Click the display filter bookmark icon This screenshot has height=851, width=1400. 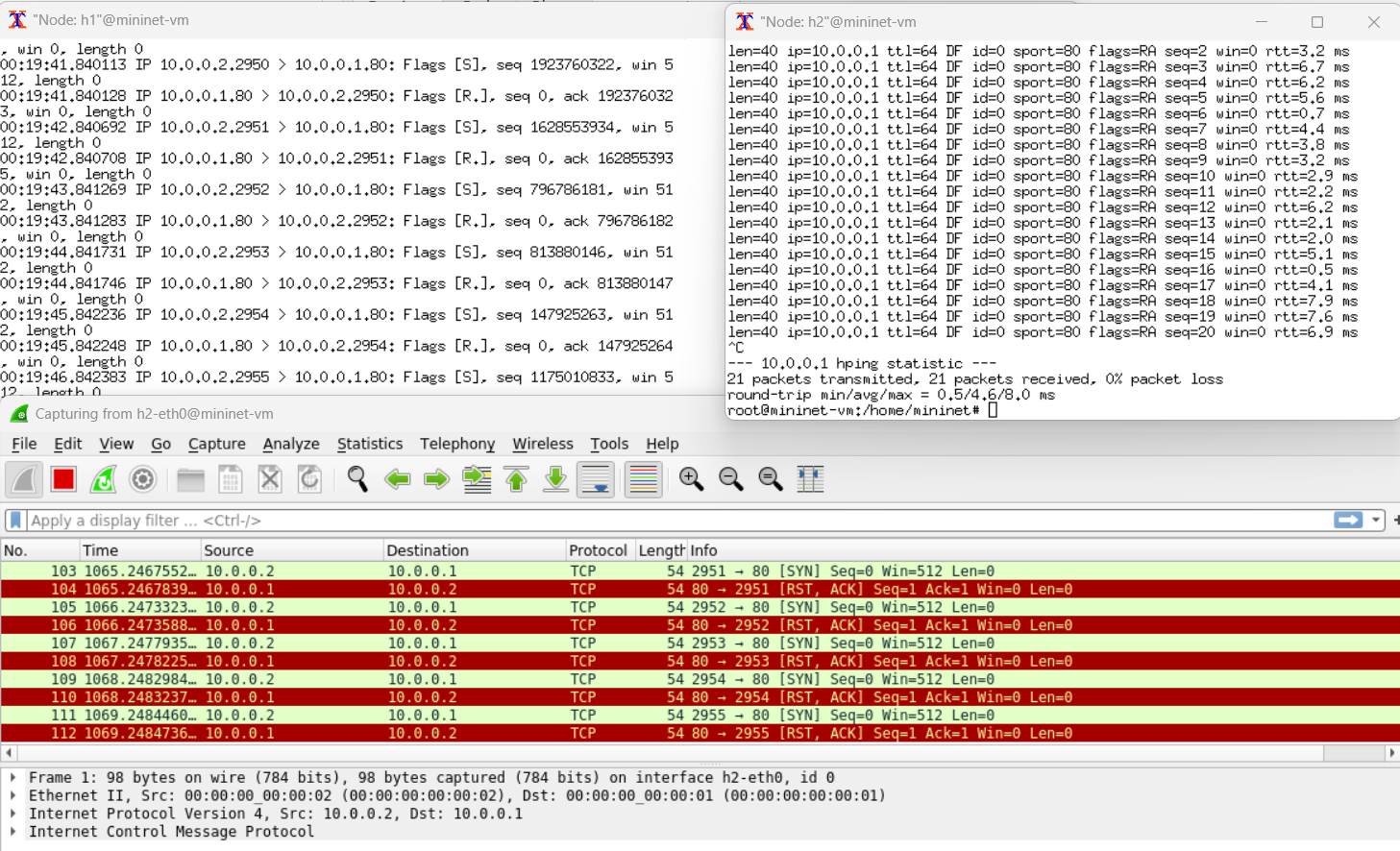(x=16, y=520)
